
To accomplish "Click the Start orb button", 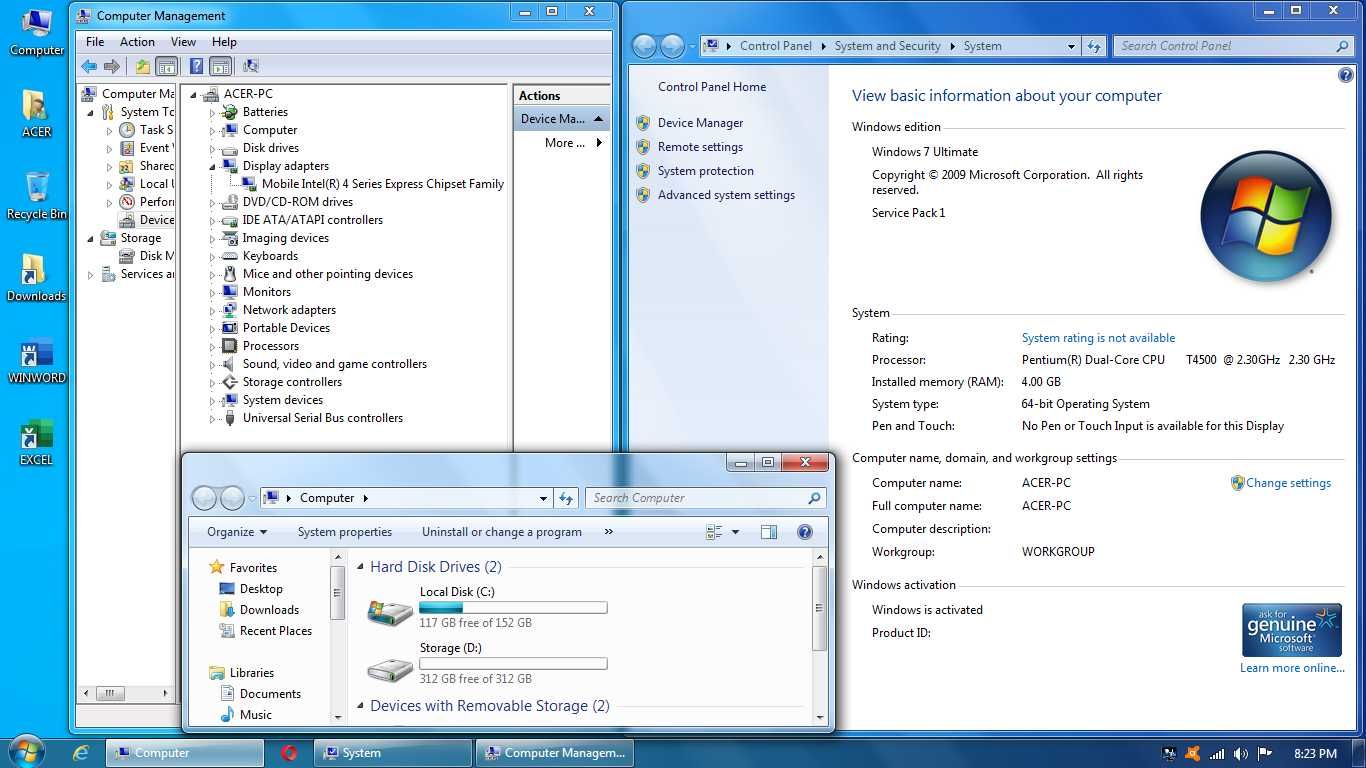I will [26, 752].
